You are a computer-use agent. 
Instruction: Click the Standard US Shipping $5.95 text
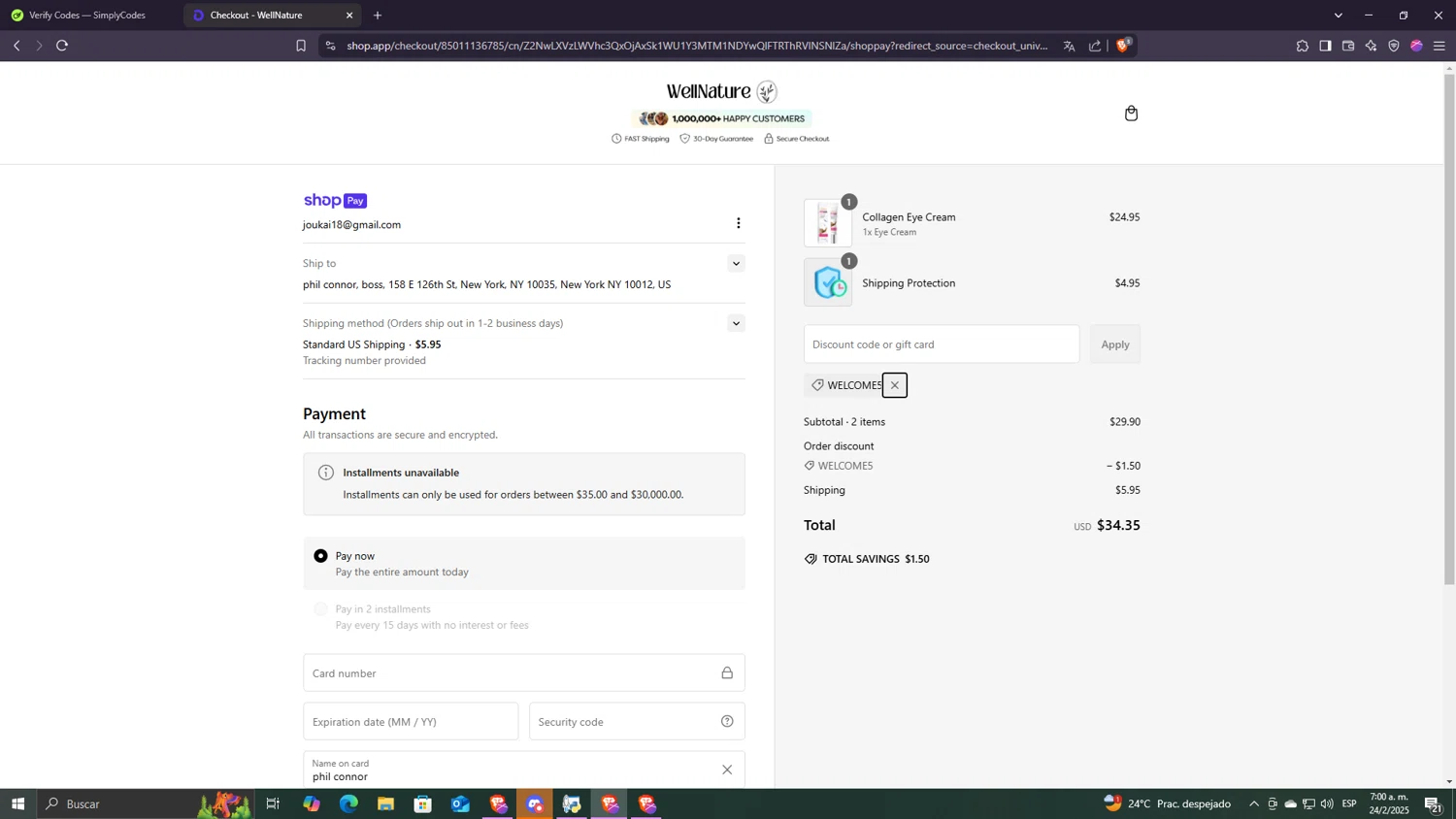pos(372,344)
